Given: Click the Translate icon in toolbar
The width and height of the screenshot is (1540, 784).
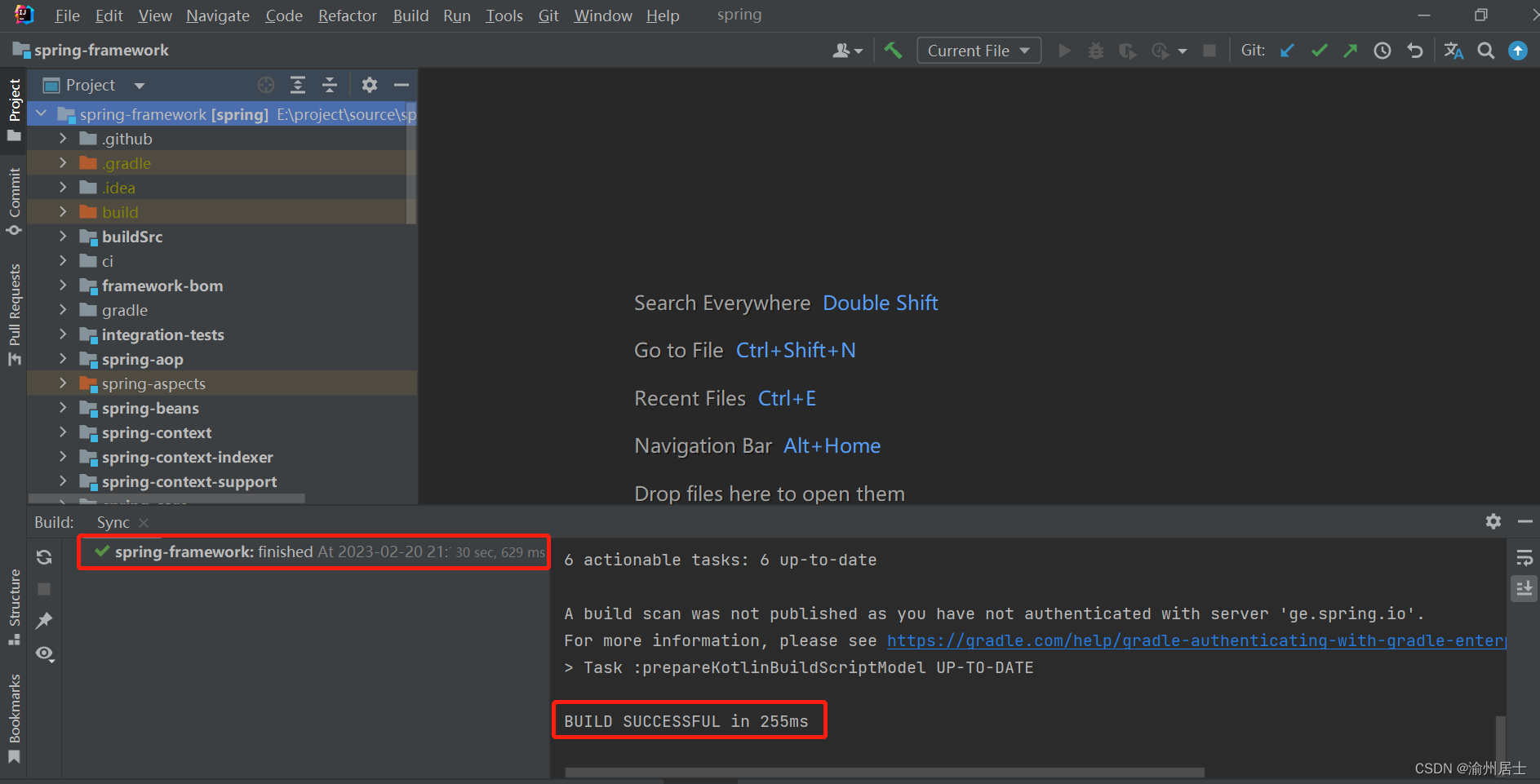Looking at the screenshot, I should [1453, 51].
